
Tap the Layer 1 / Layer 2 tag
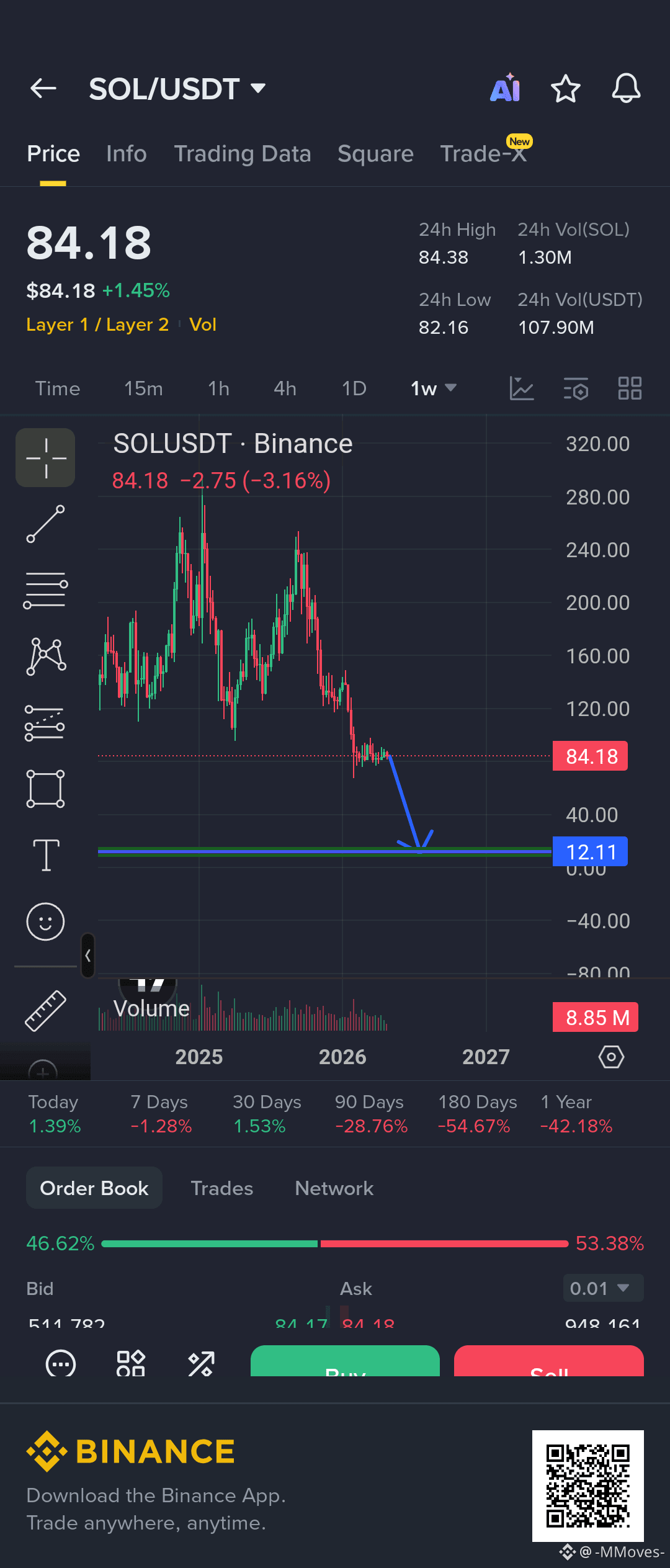[x=97, y=325]
